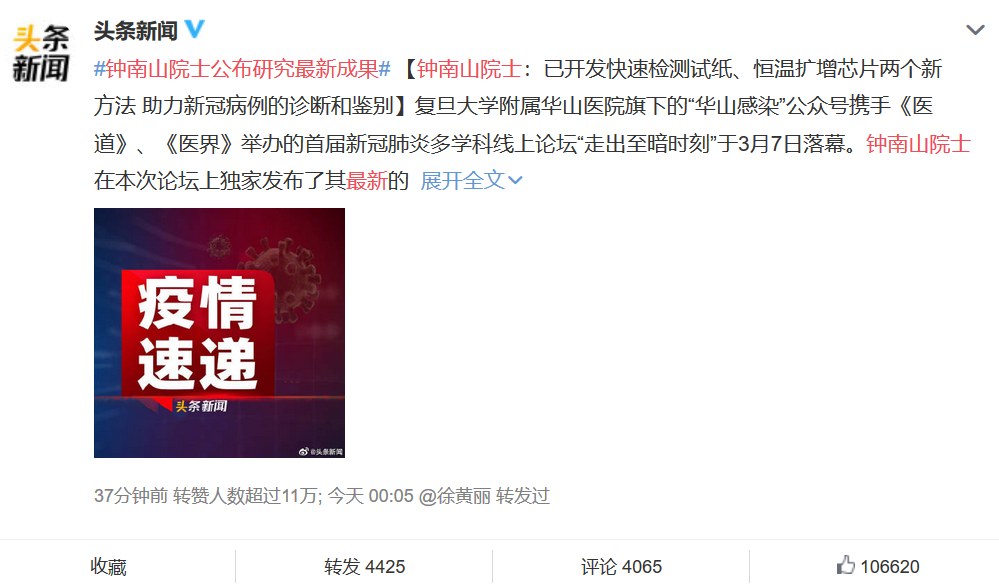
Task: Click the 头条新闻 logo inside the image
Action: [201, 406]
